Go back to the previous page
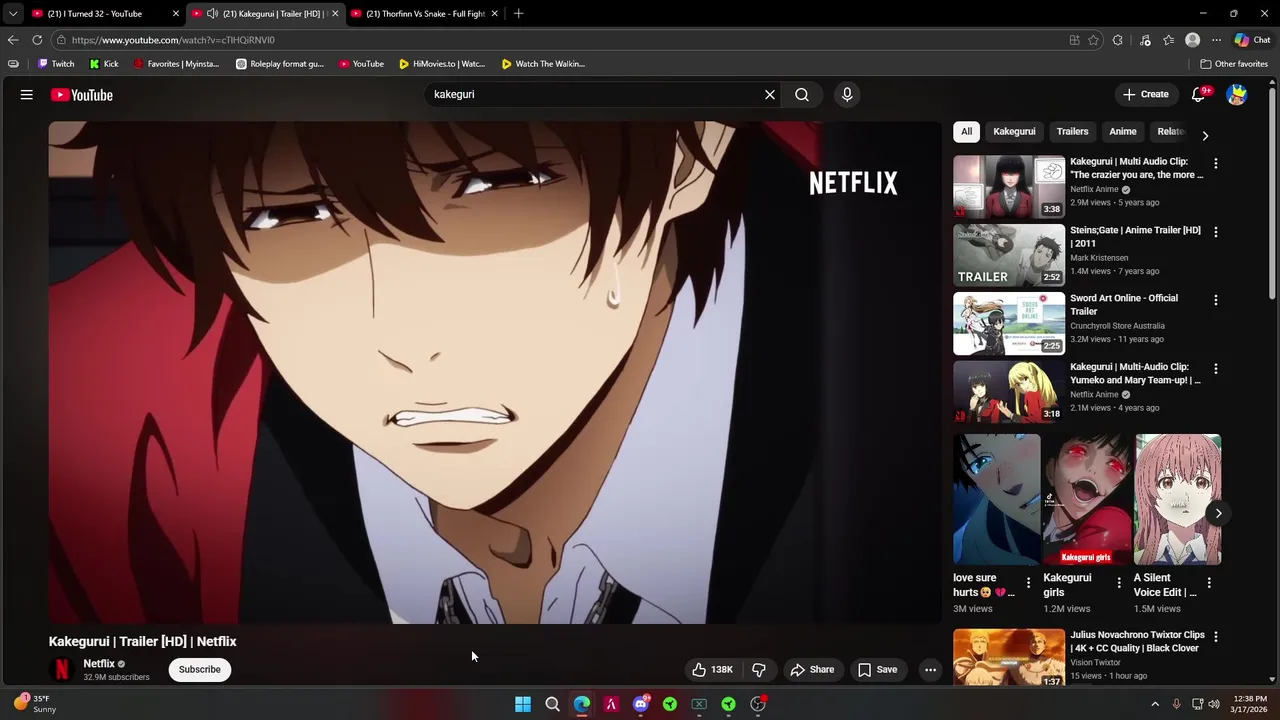This screenshot has width=1280, height=720. pos(12,40)
